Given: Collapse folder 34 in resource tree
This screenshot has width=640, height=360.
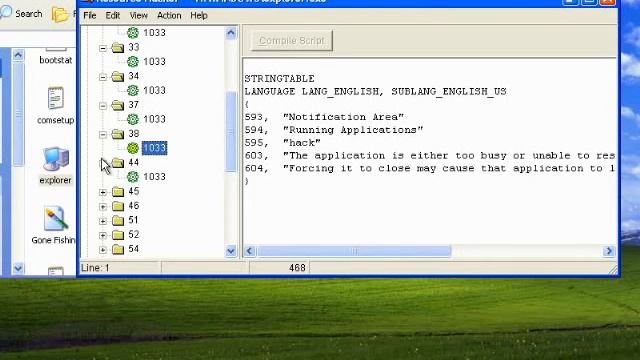Looking at the screenshot, I should 103,77.
